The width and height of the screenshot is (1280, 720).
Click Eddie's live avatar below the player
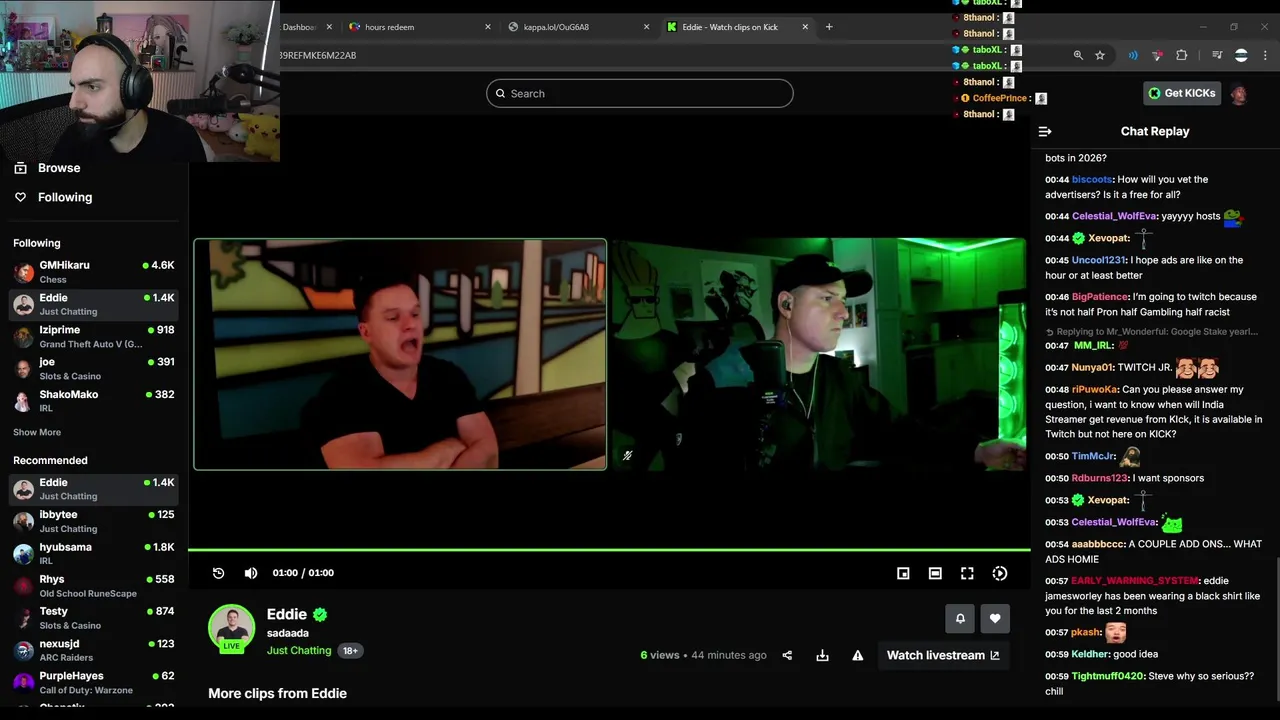click(x=232, y=628)
